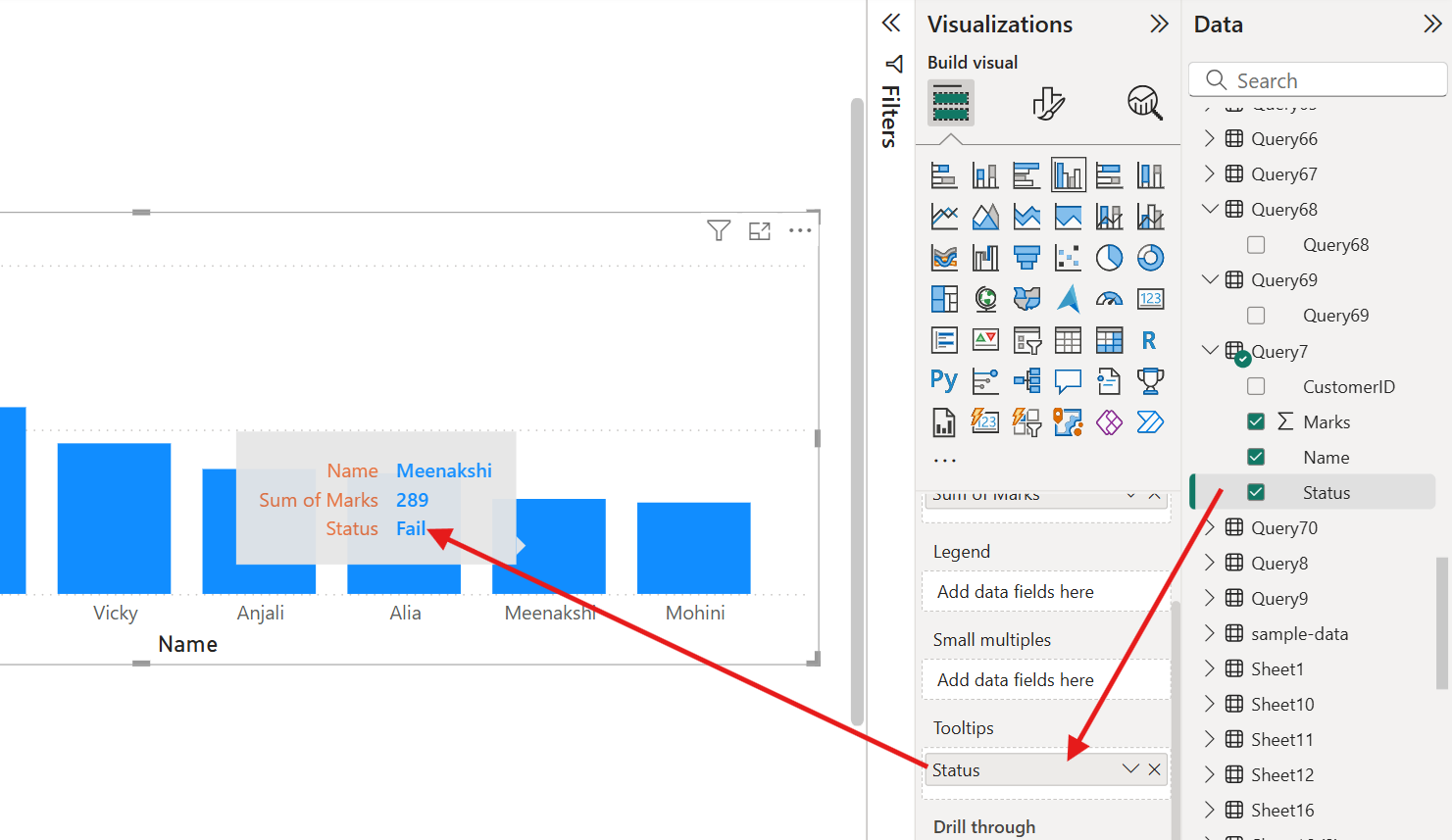1452x840 pixels.
Task: Open the Status tooltip field dropdown
Action: point(1130,769)
